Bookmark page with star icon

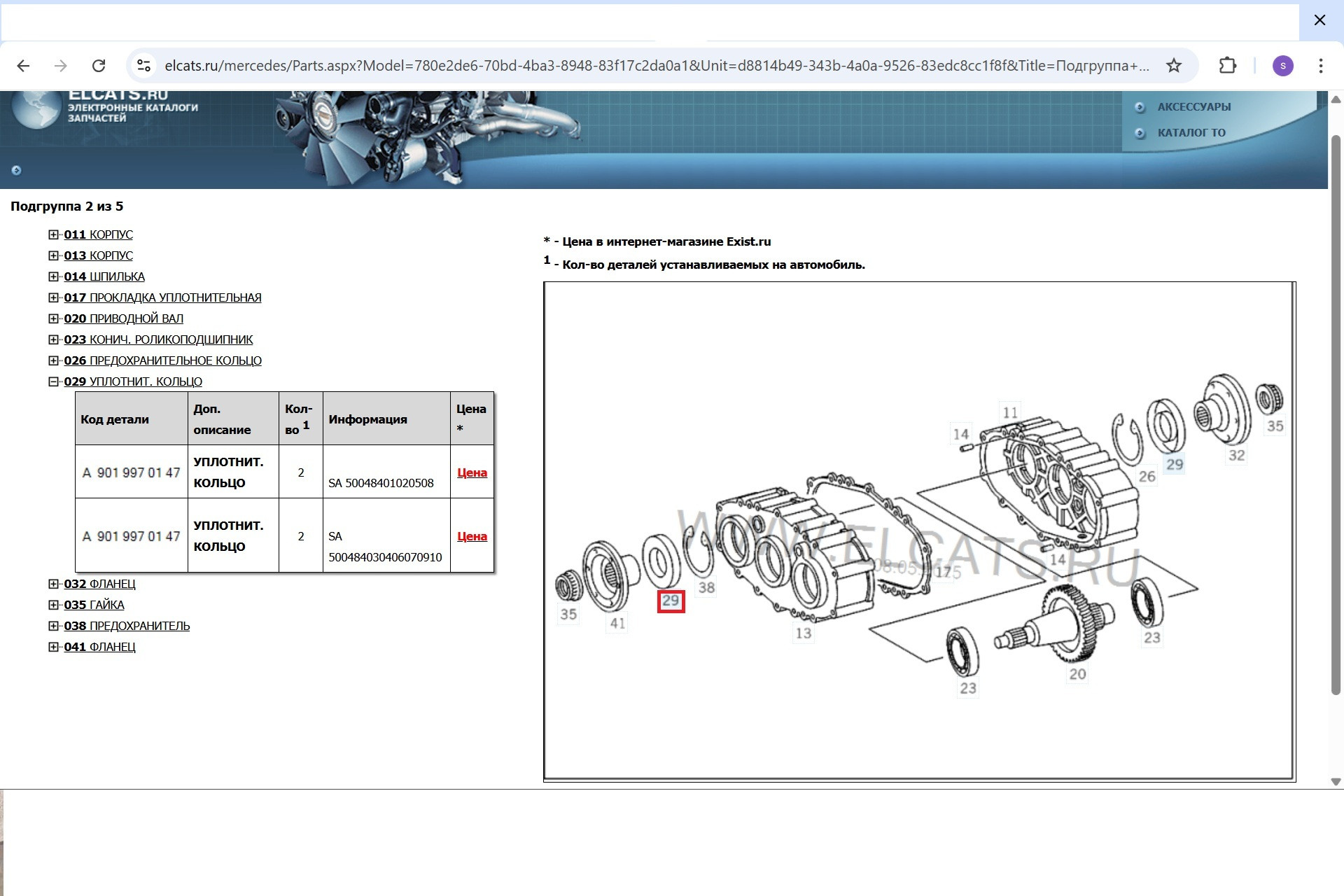tap(1174, 66)
